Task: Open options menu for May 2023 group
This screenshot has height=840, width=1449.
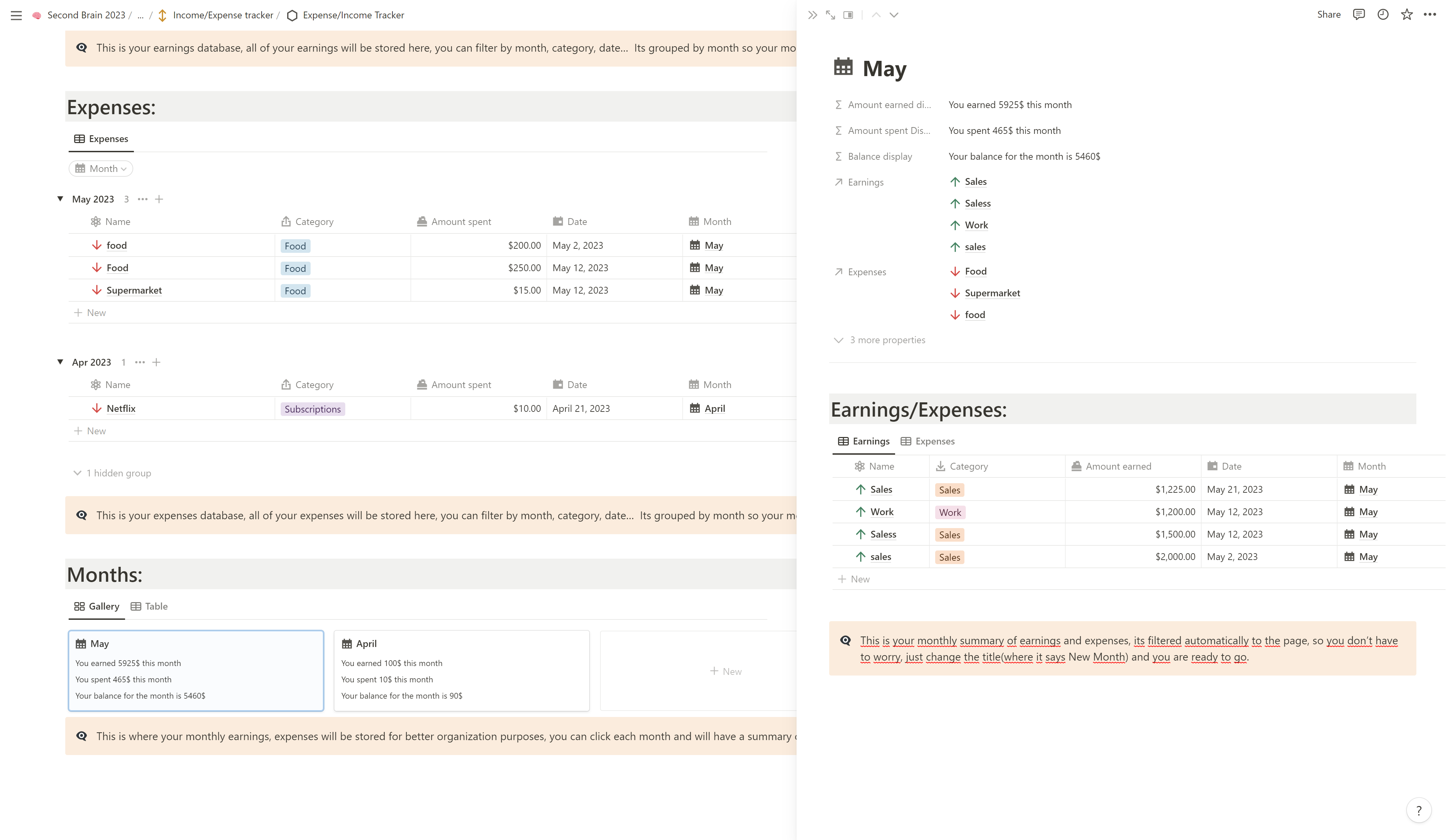Action: (x=143, y=199)
